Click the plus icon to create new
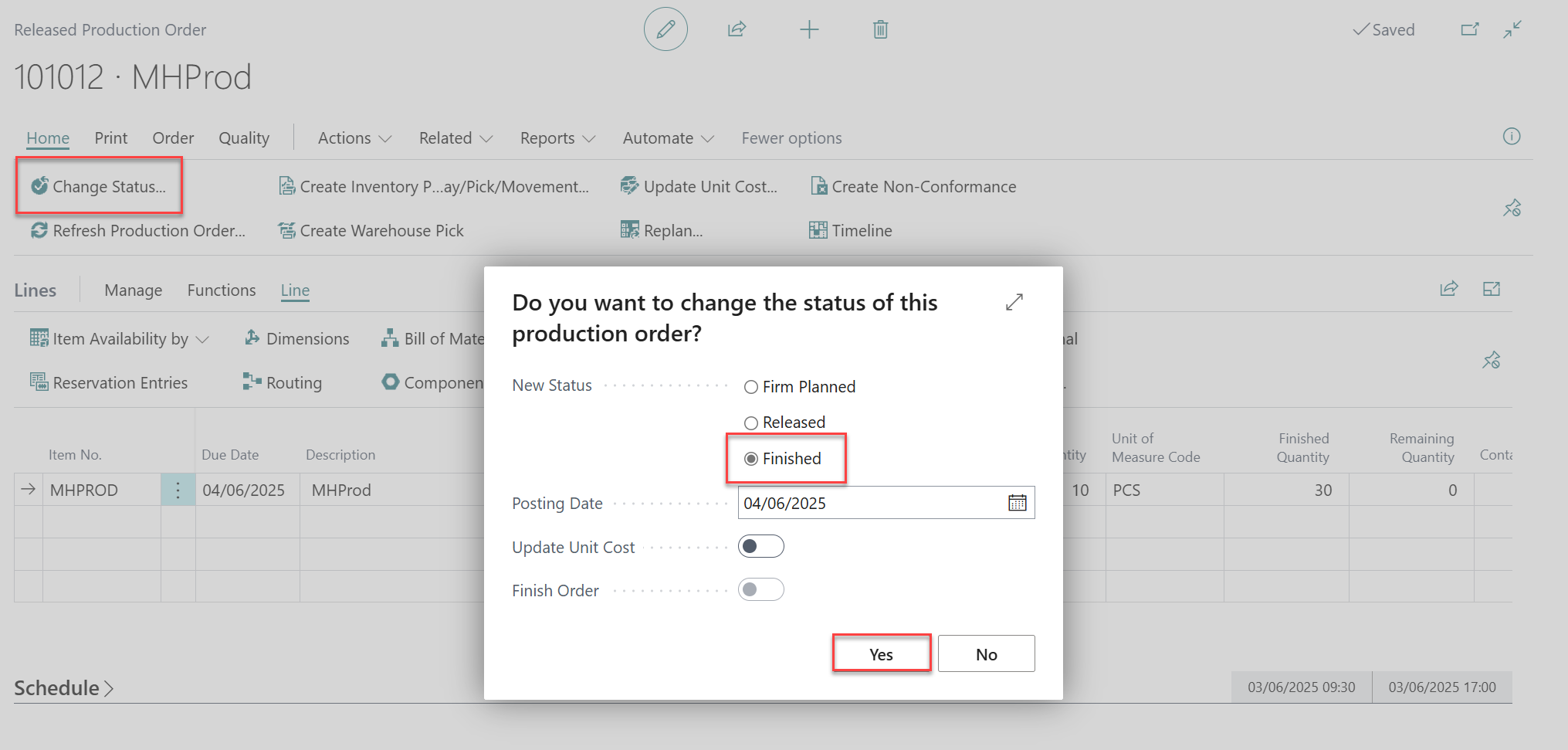Screen dimensions: 1568x750 (808, 30)
